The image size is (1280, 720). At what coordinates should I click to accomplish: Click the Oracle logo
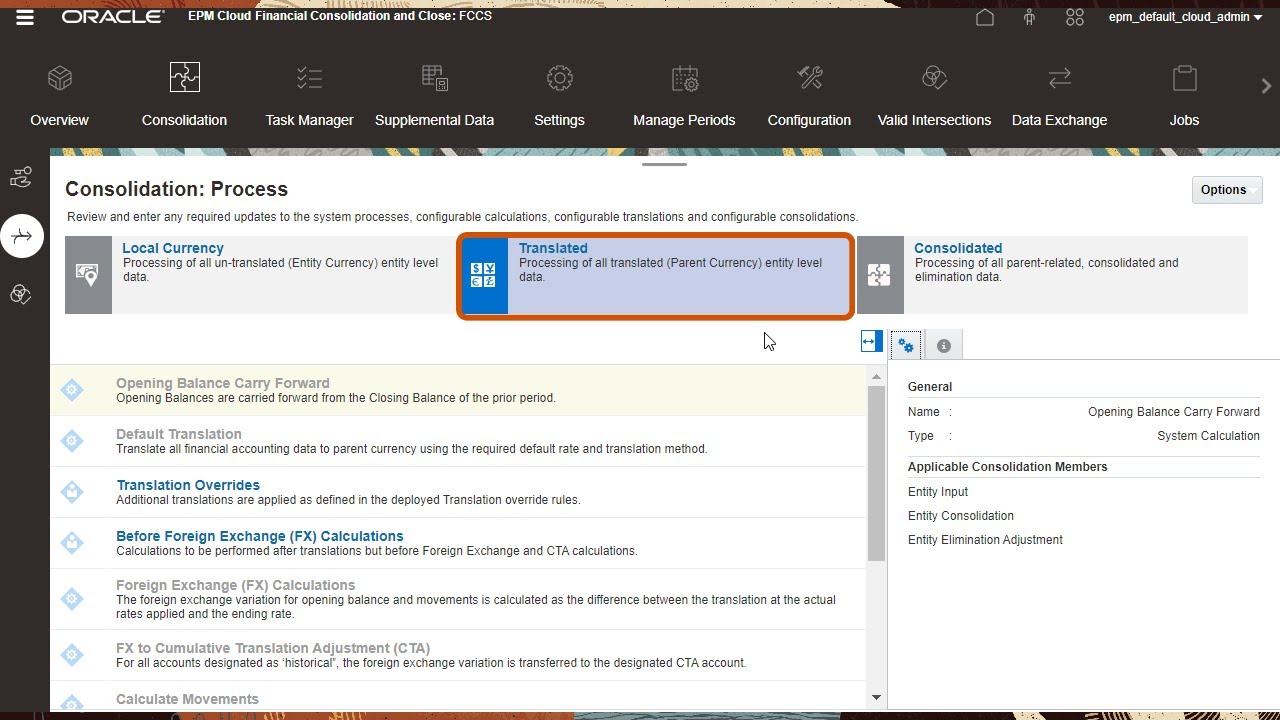(x=113, y=17)
